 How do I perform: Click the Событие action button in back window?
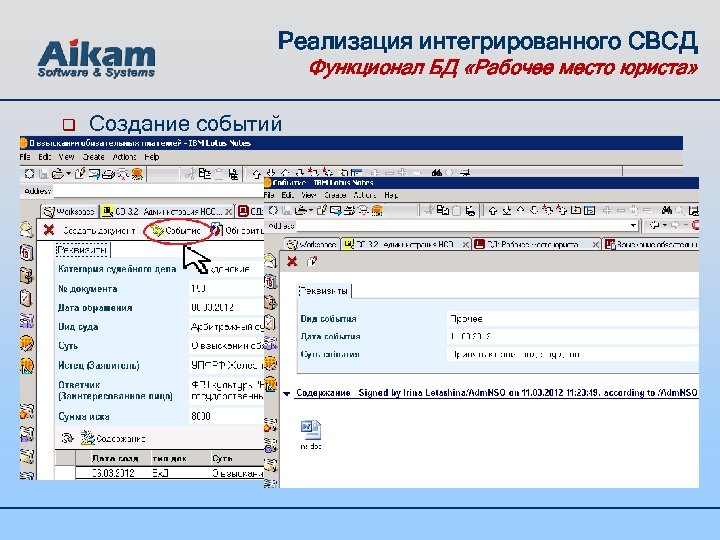coord(177,231)
